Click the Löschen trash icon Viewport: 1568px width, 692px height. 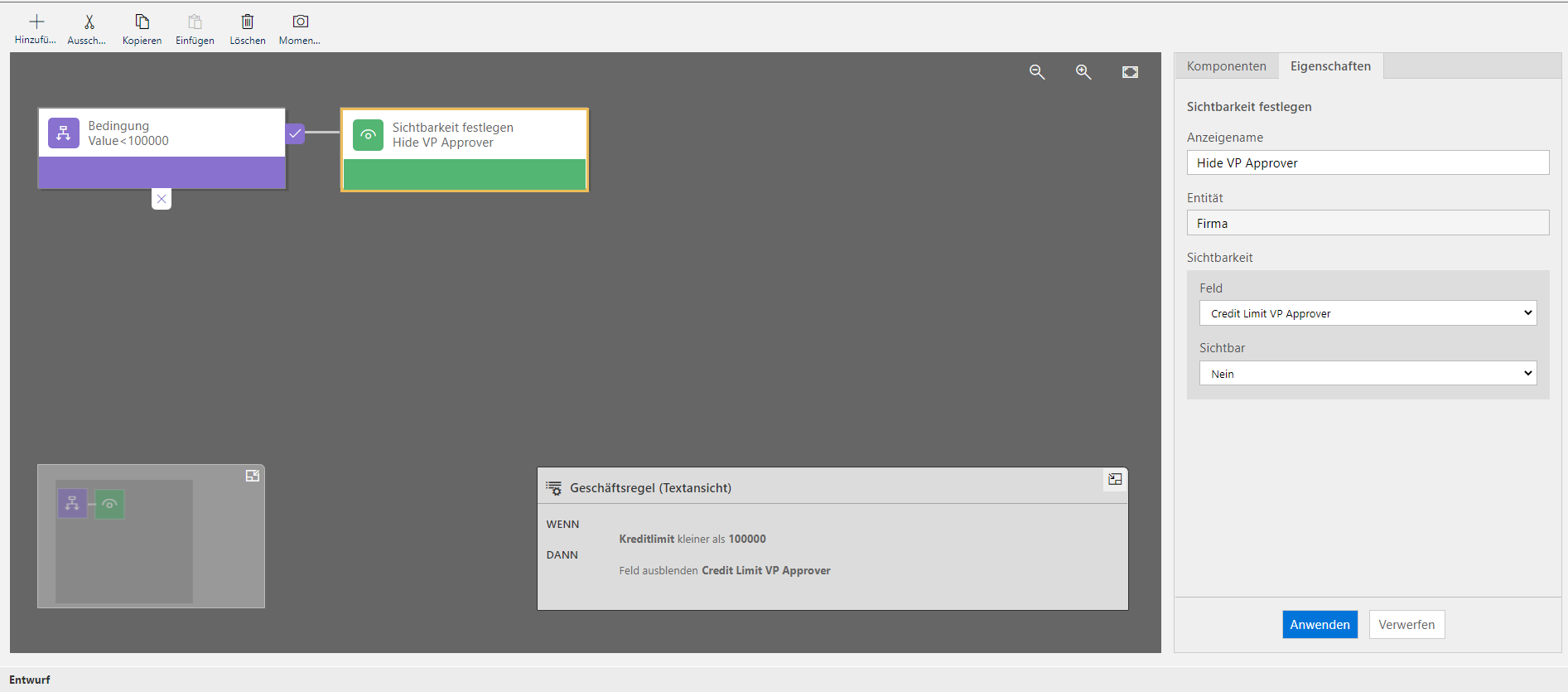pyautogui.click(x=248, y=22)
